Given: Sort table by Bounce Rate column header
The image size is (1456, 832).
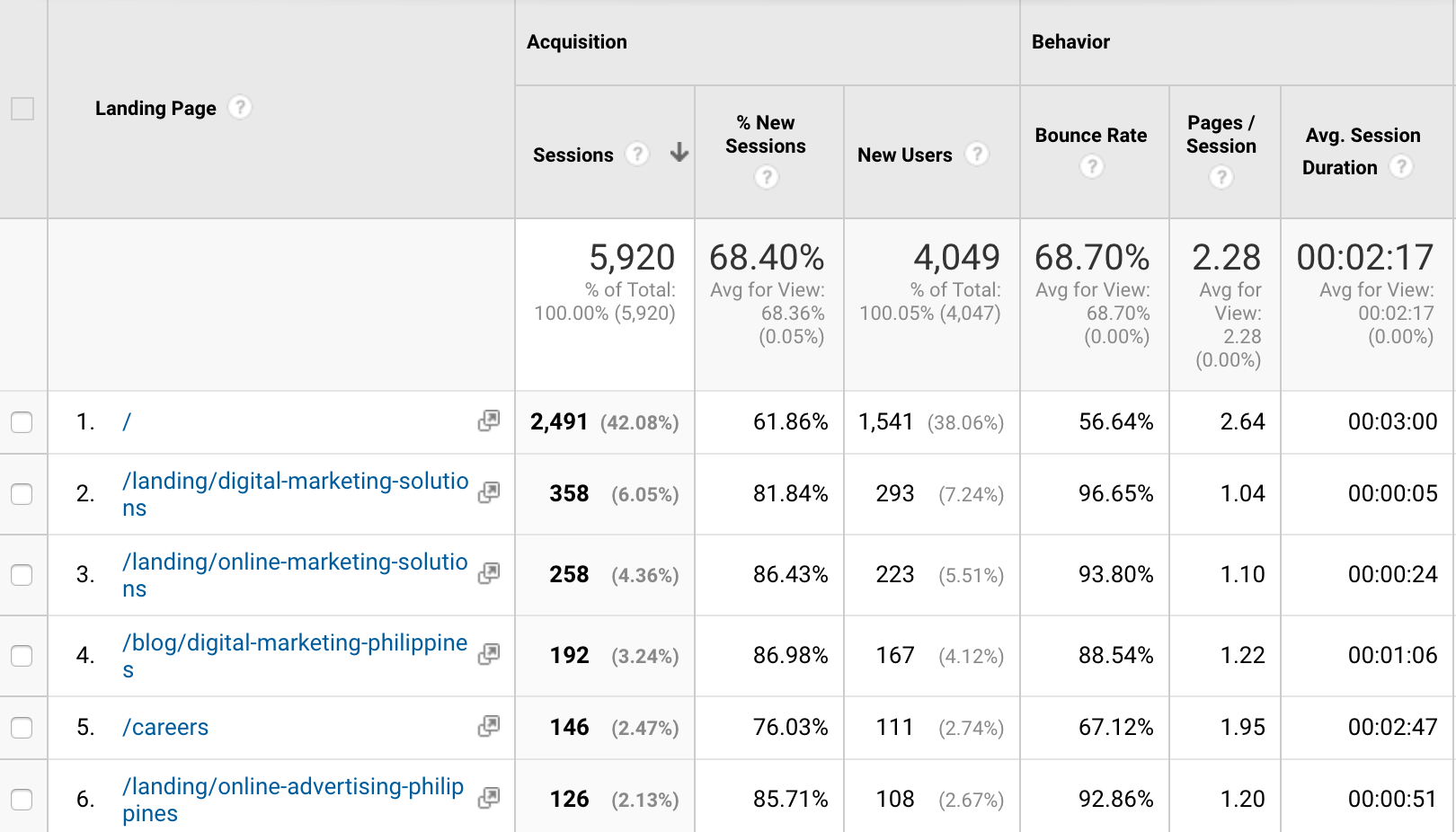Looking at the screenshot, I should (1090, 136).
